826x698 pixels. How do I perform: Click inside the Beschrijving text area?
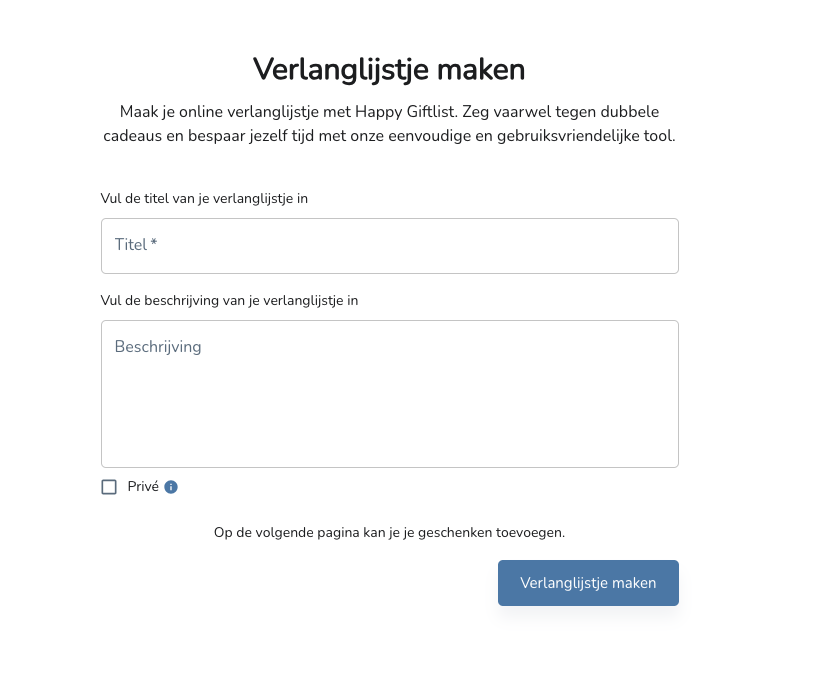tap(389, 394)
